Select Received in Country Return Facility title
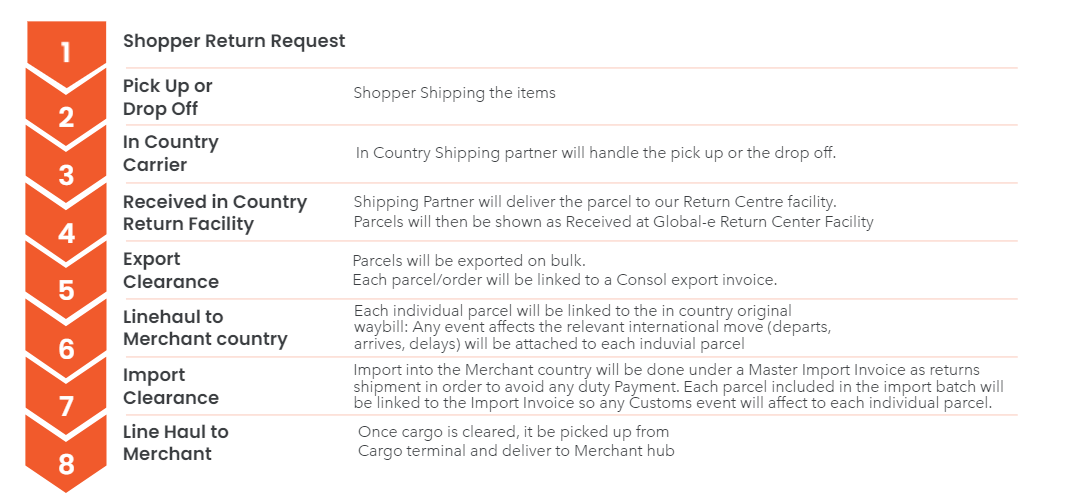 pos(215,213)
